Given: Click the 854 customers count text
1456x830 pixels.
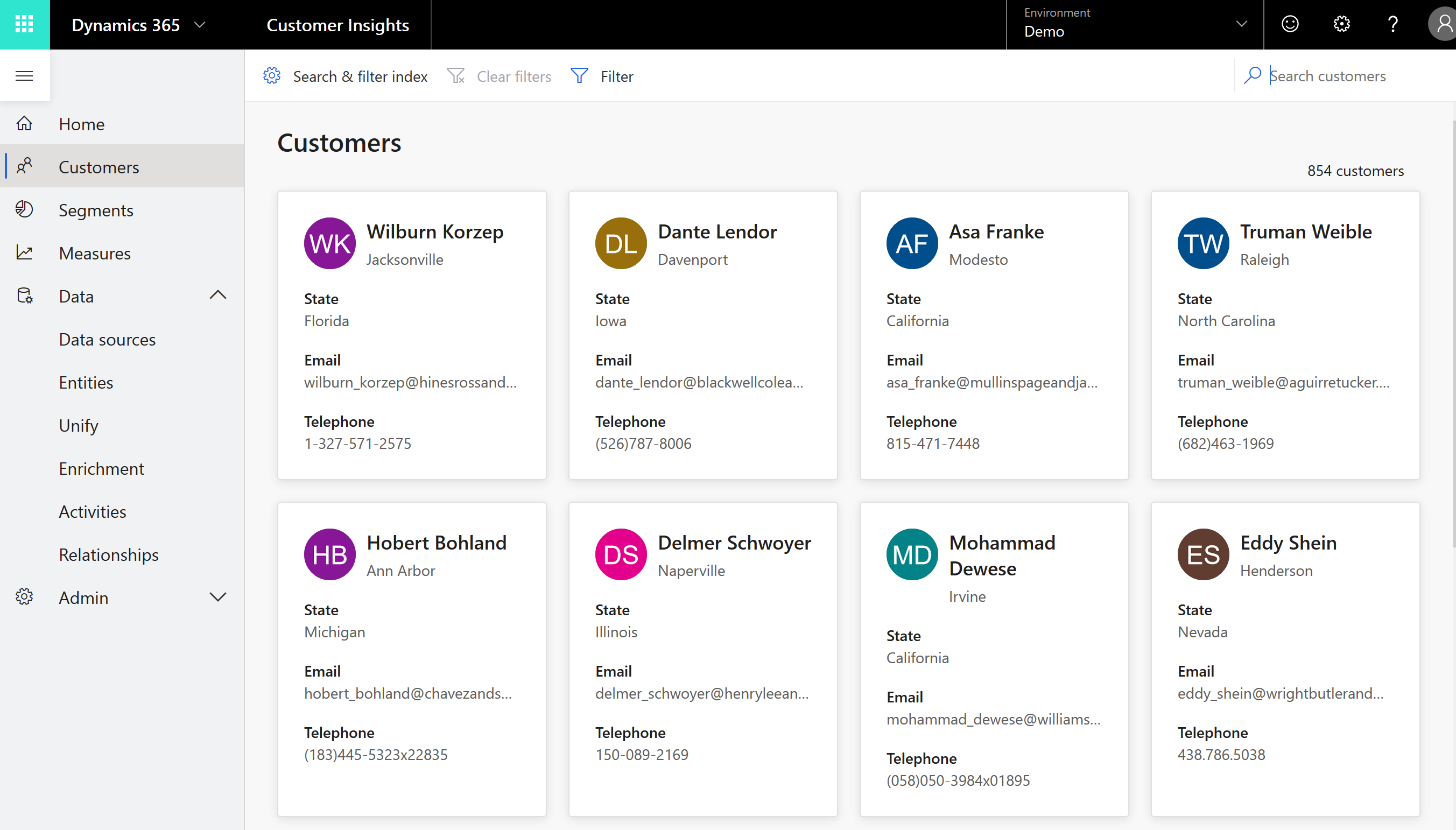Looking at the screenshot, I should click(x=1355, y=171).
